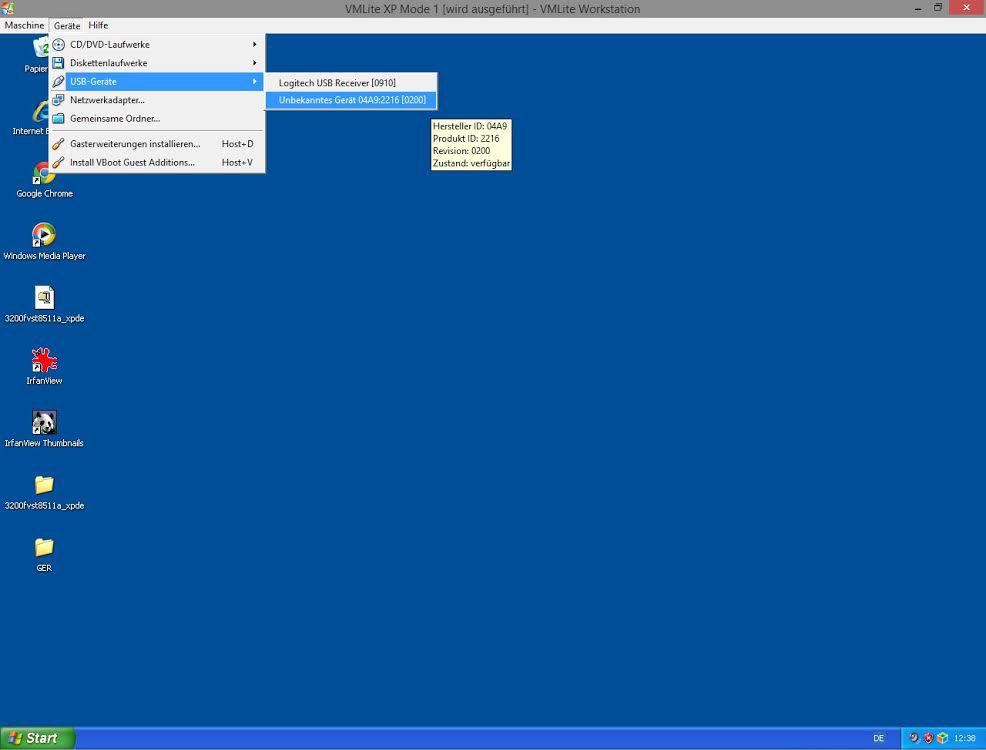Viewport: 986px width, 750px height.
Task: Expand the CD/DVD-Laufwerke submenu arrow
Action: tap(255, 45)
